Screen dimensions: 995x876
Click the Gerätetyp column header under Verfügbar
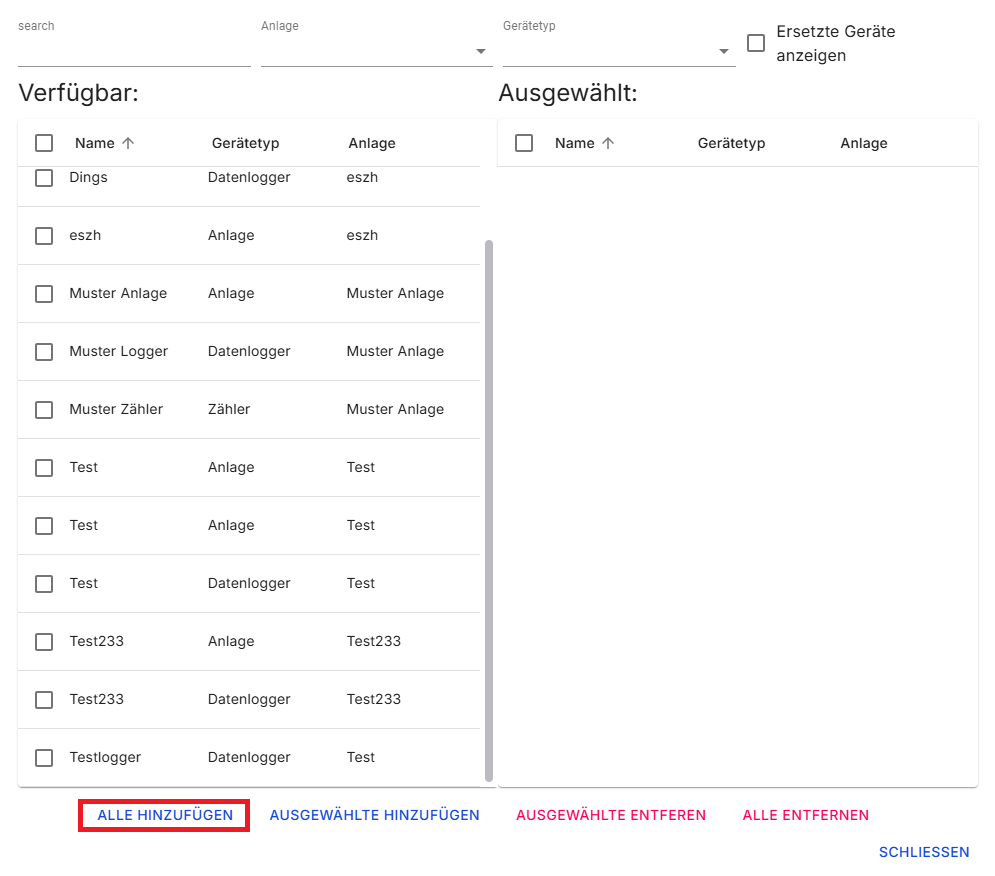(x=245, y=143)
